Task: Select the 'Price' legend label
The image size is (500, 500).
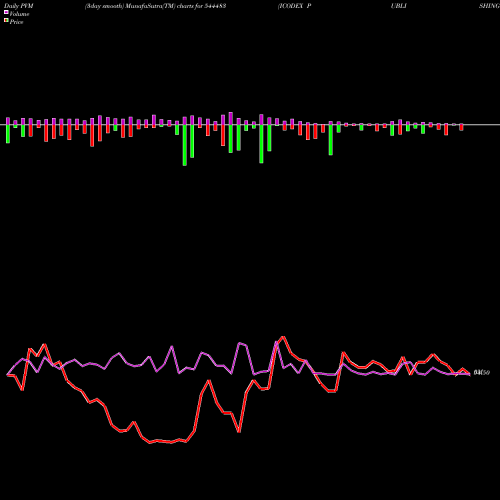Action: [16, 22]
